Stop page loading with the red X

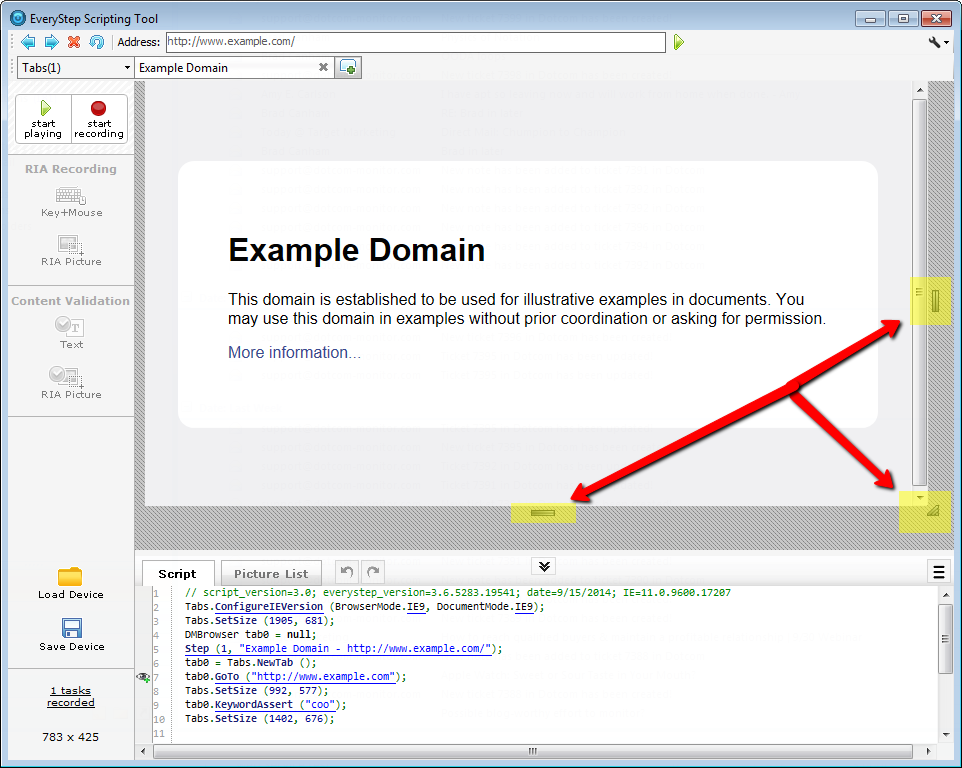tap(74, 42)
